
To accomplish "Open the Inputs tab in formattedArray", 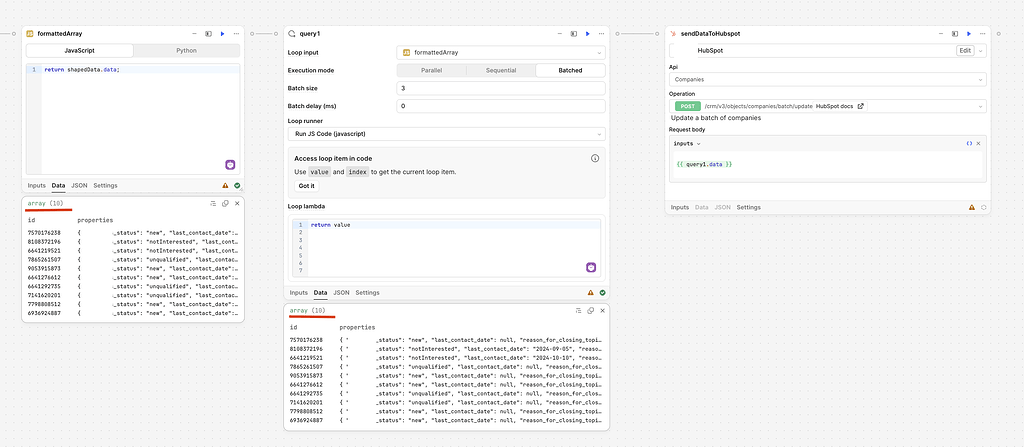I will pos(37,186).
